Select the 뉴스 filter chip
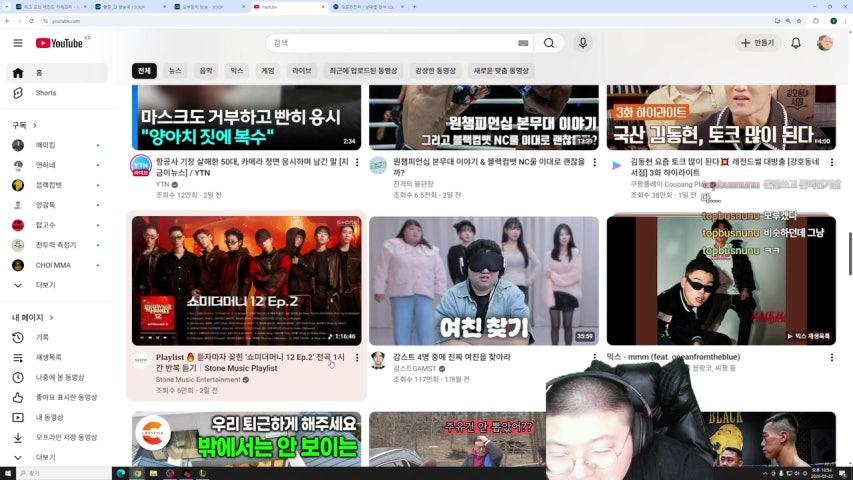853x480 pixels. pyautogui.click(x=175, y=71)
